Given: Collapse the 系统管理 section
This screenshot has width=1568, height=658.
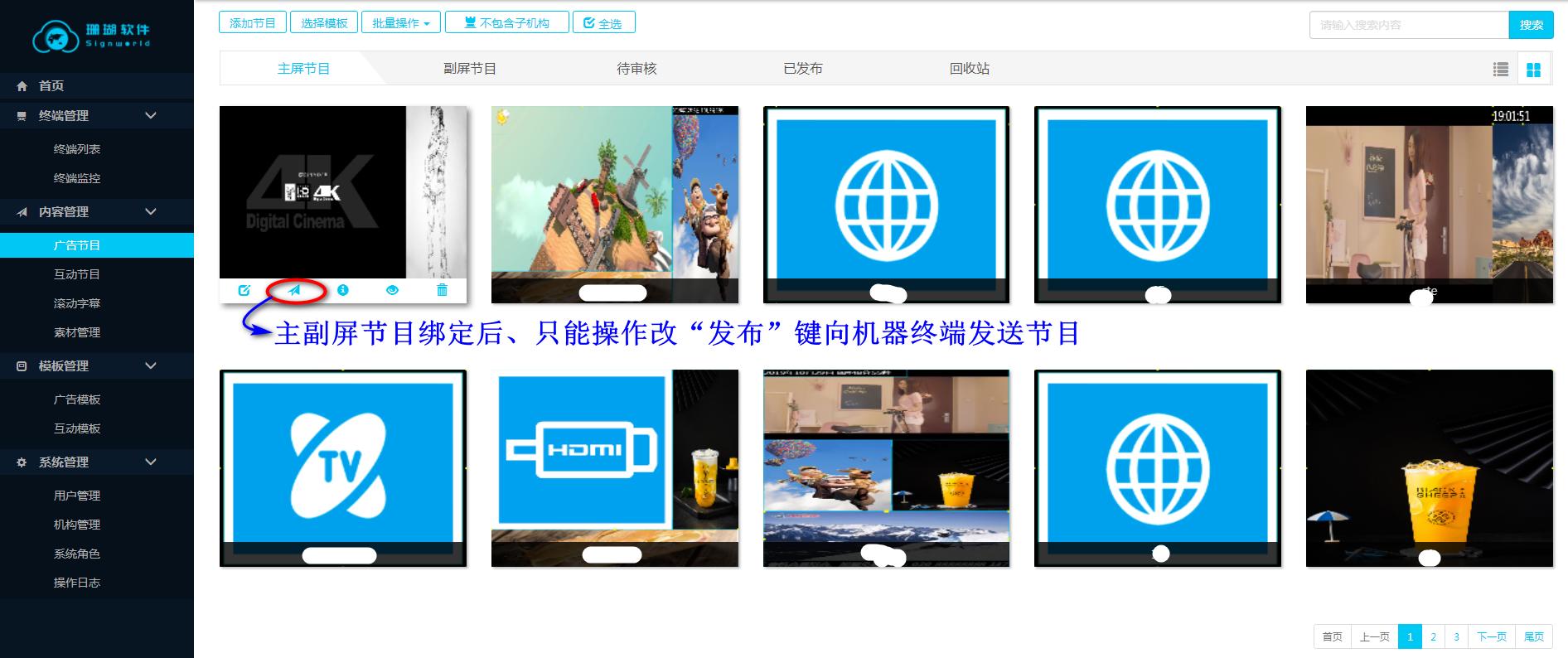Looking at the screenshot, I should click(x=97, y=462).
